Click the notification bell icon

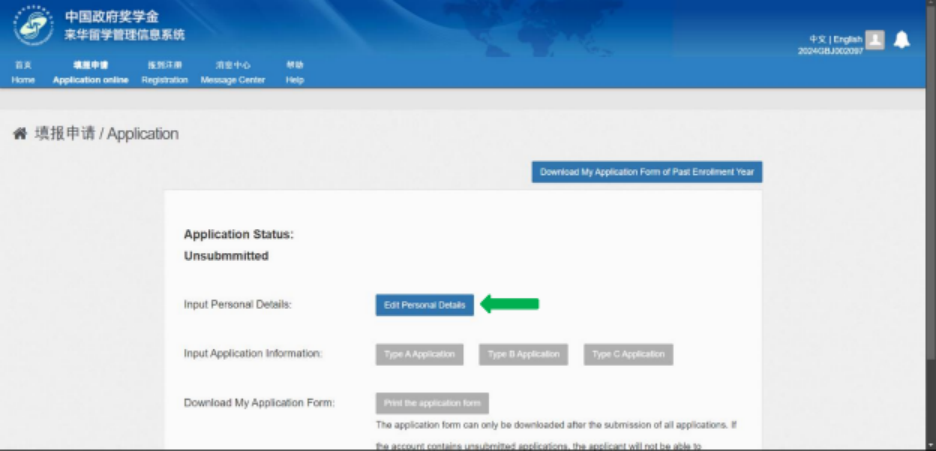click(902, 40)
